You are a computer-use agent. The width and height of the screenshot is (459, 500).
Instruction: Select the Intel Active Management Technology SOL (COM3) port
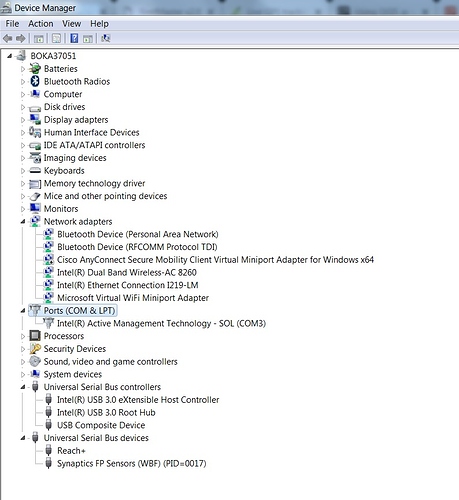click(x=161, y=323)
